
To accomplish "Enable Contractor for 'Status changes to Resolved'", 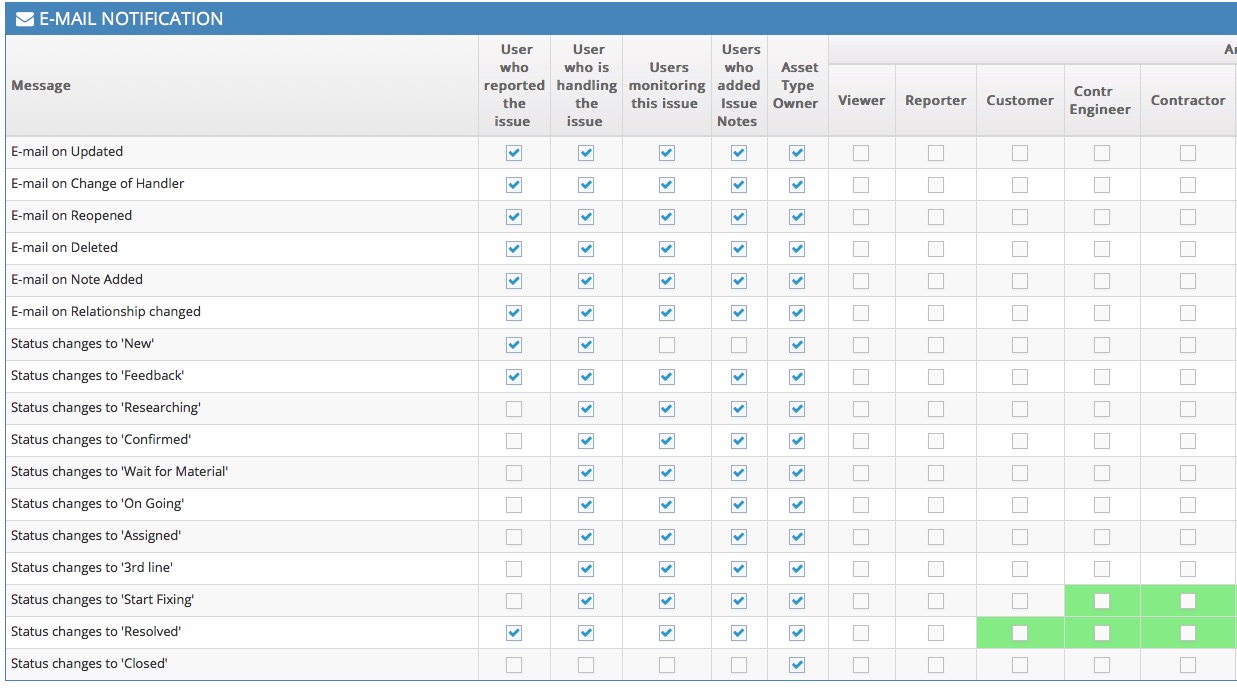I will point(1187,633).
